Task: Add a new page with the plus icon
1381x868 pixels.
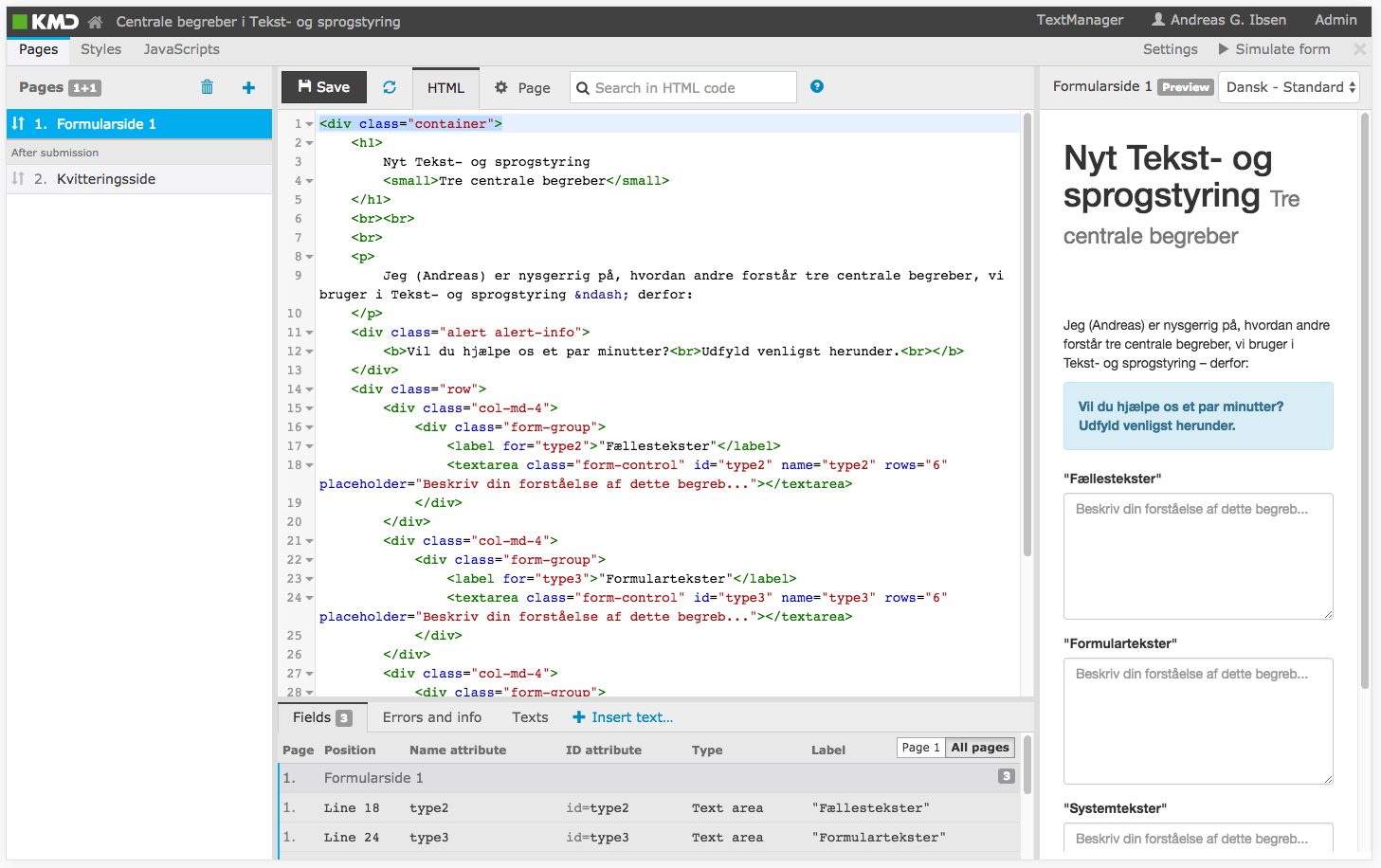Action: 247,86
